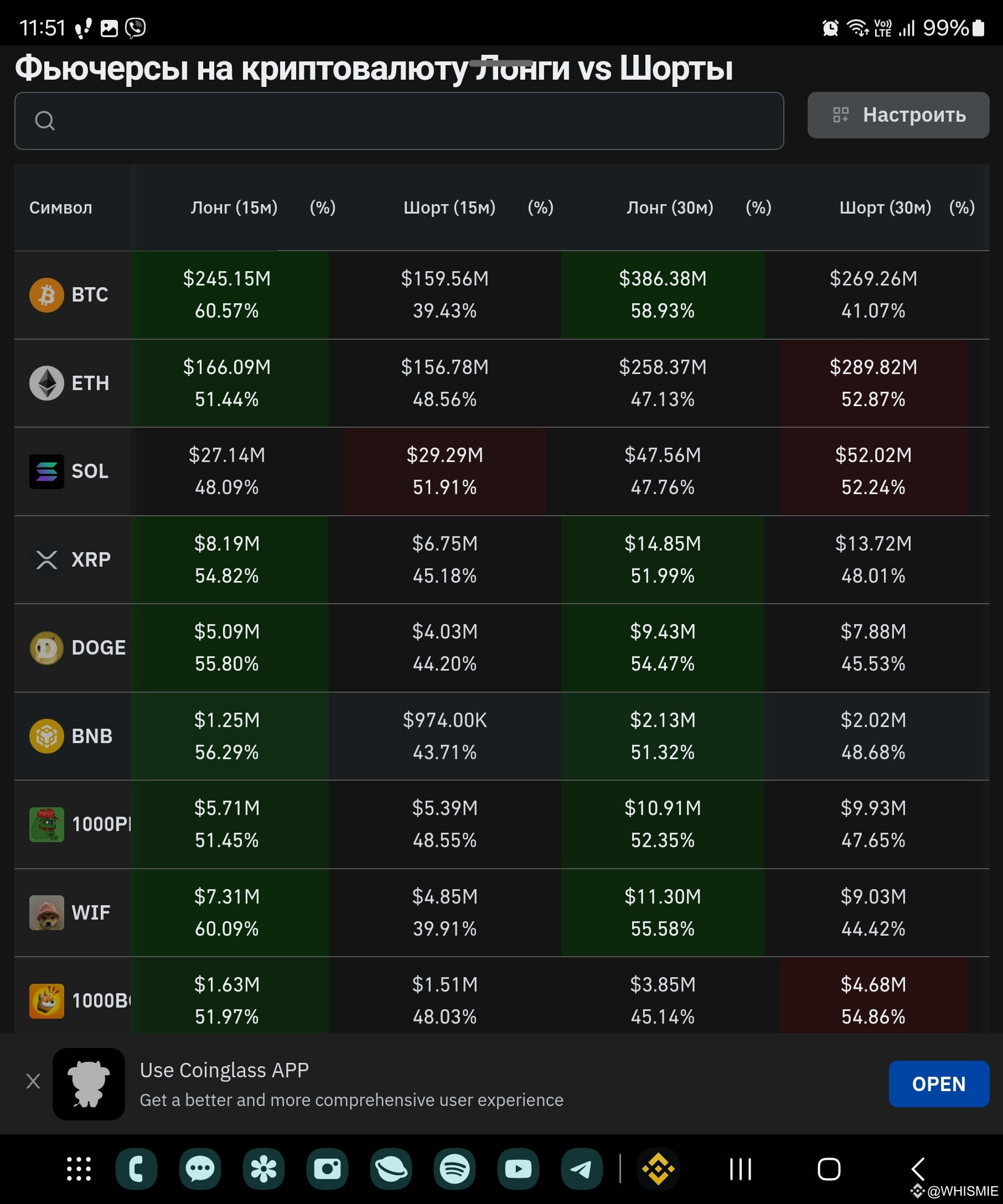
Task: Select the XRP coin icon
Action: click(46, 559)
